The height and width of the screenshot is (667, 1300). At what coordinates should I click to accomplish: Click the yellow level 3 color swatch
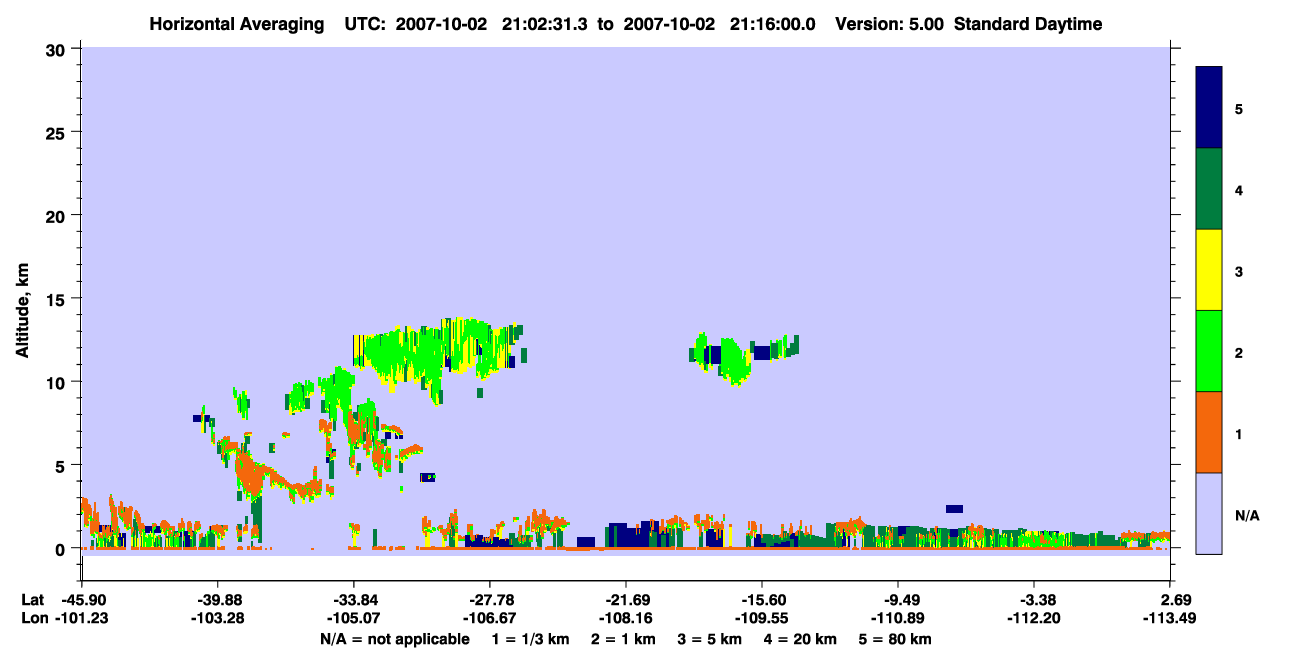tap(1209, 270)
